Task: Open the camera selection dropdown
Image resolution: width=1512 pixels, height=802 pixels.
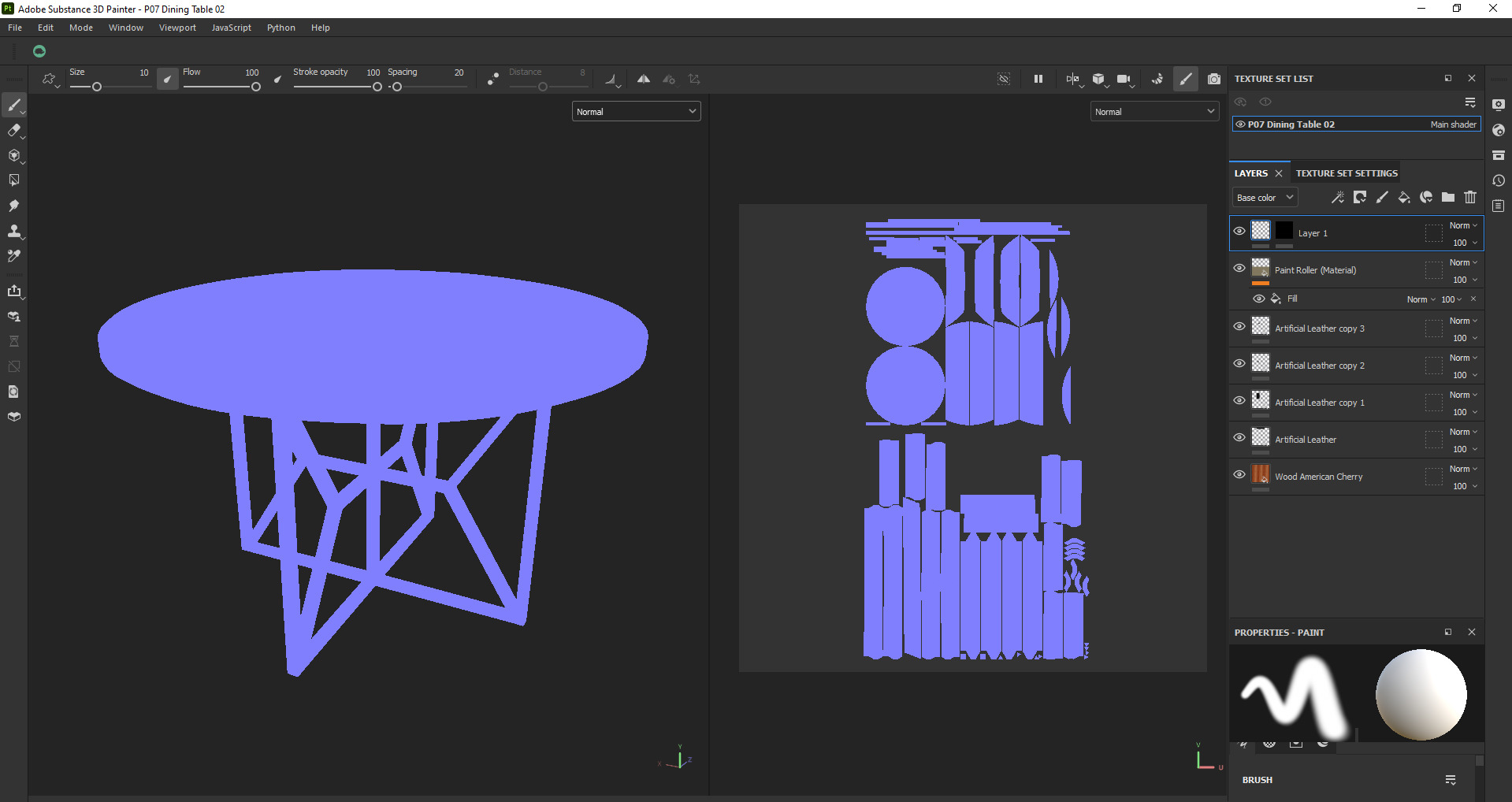Action: coord(1125,79)
